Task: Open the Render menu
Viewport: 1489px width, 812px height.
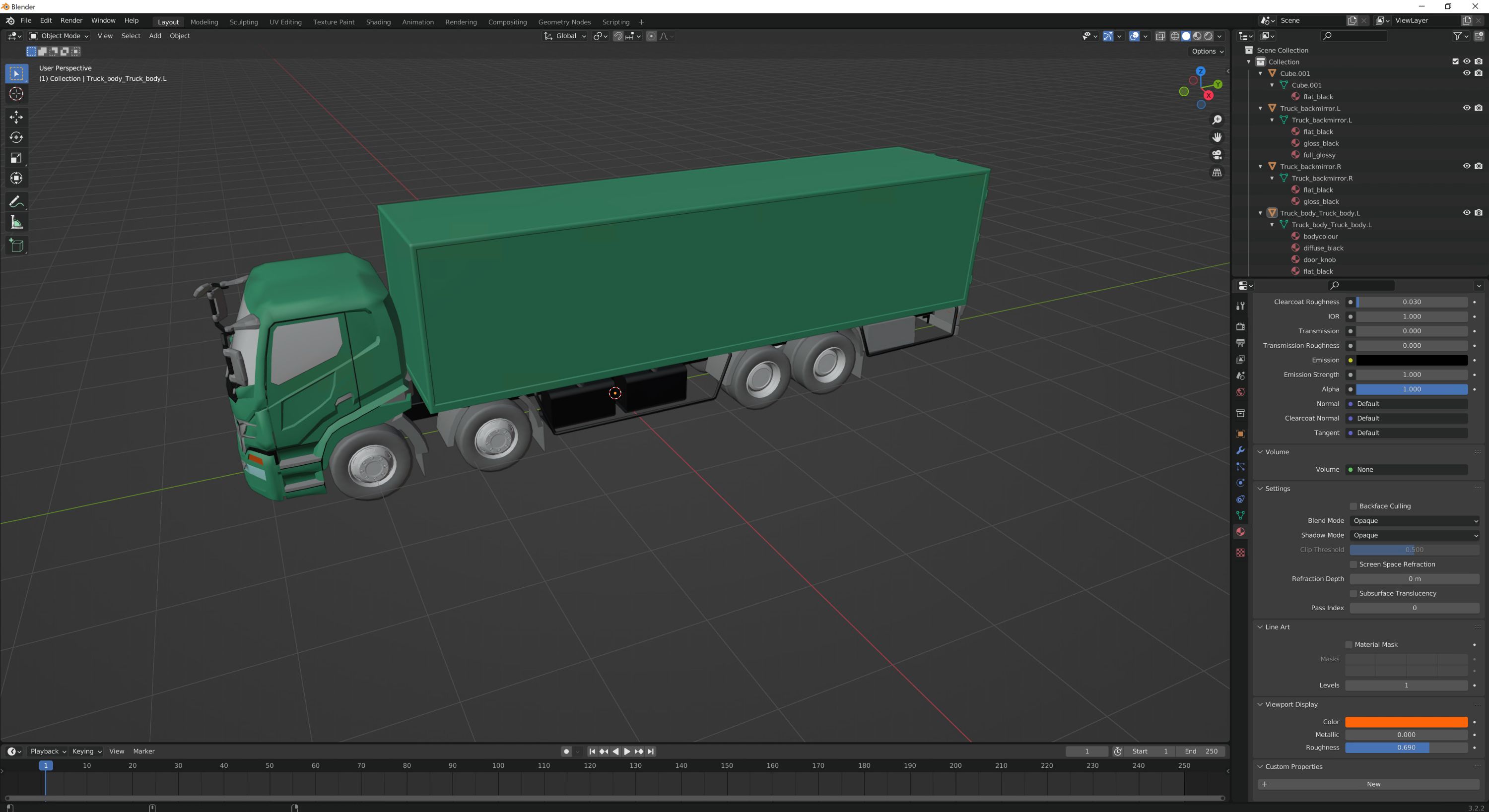Action: tap(71, 20)
